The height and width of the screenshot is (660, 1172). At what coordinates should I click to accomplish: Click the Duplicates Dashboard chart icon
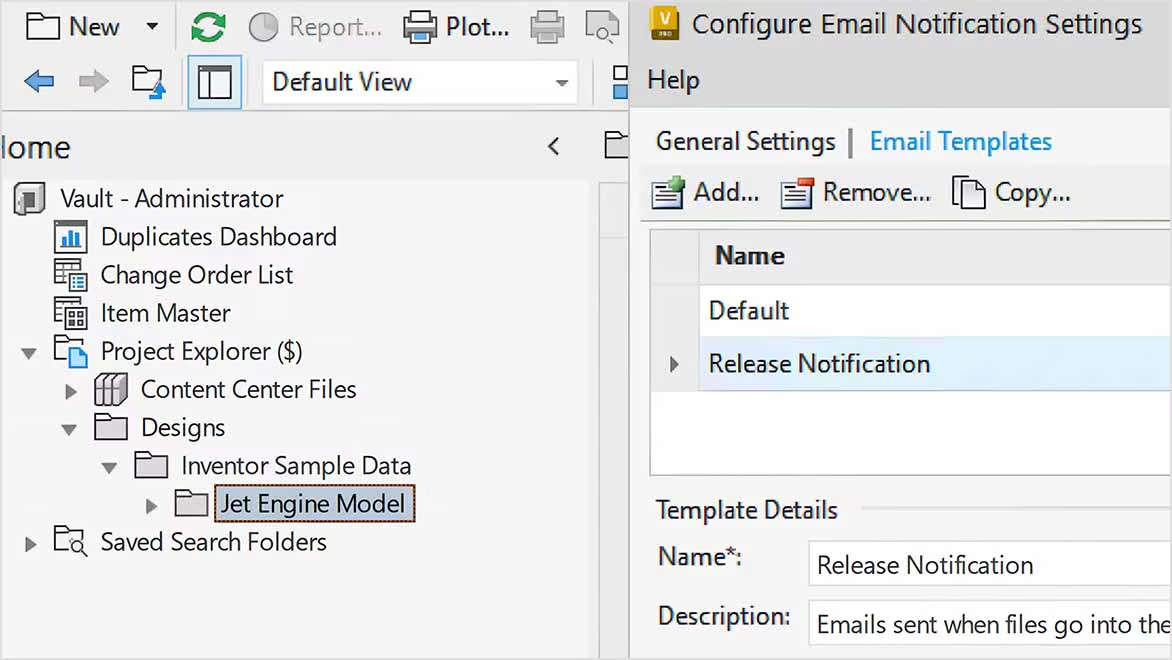[71, 237]
